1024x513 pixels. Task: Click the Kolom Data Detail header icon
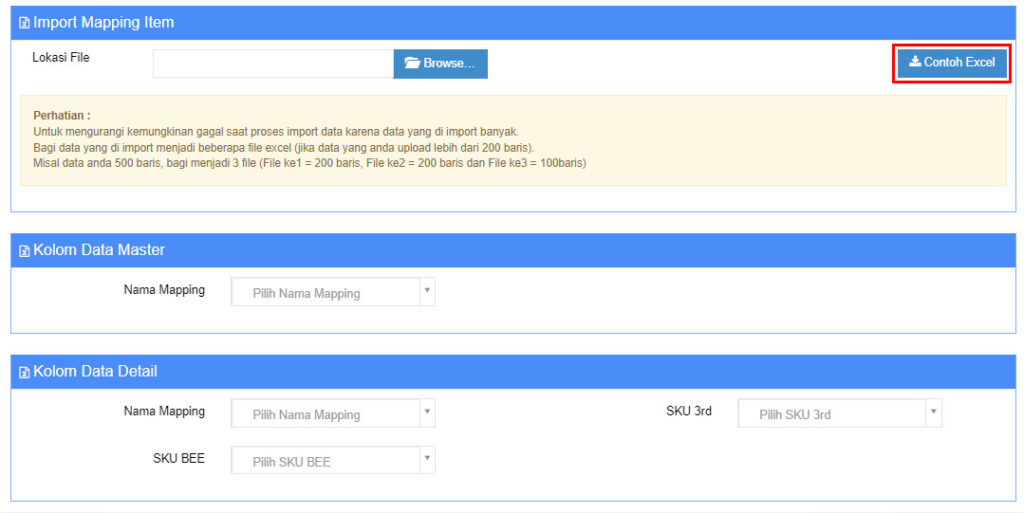click(x=25, y=372)
